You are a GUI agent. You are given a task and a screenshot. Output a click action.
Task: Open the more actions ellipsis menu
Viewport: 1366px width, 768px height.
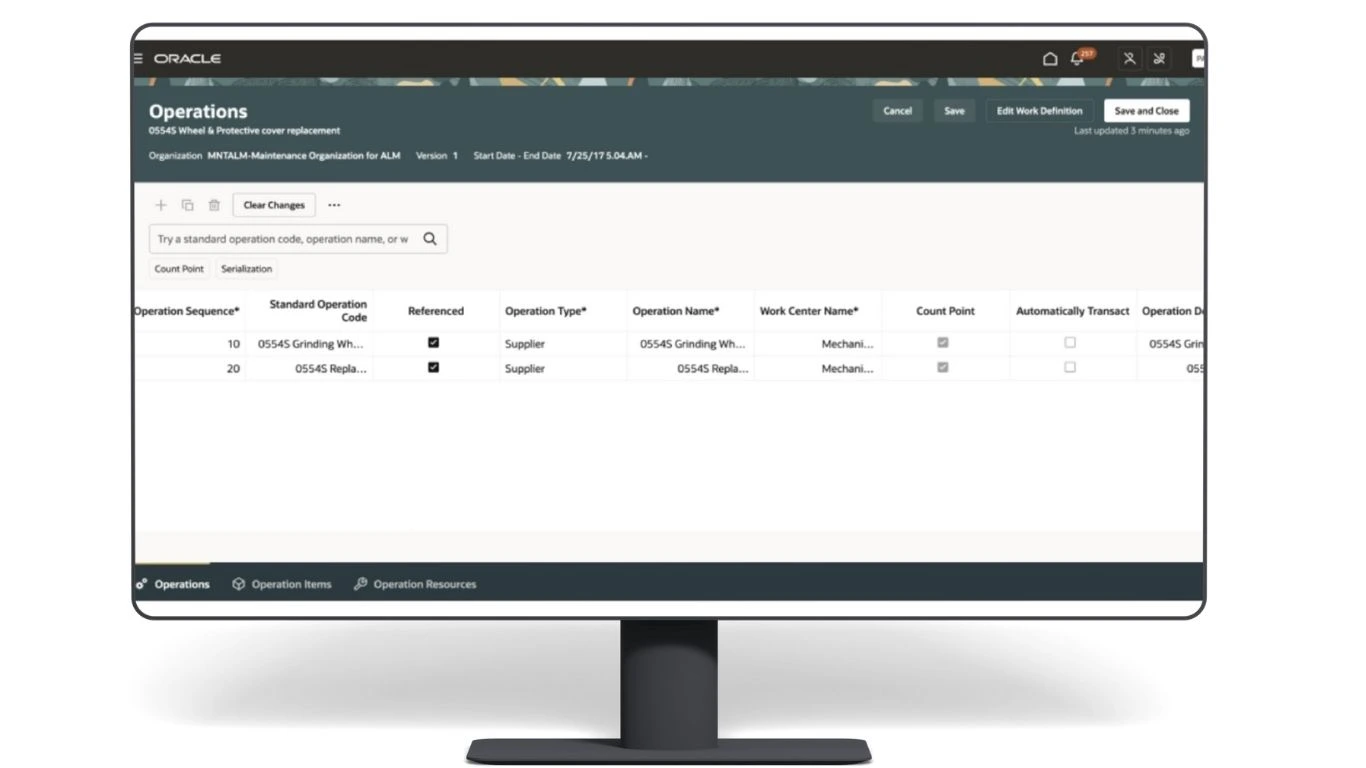pos(334,205)
